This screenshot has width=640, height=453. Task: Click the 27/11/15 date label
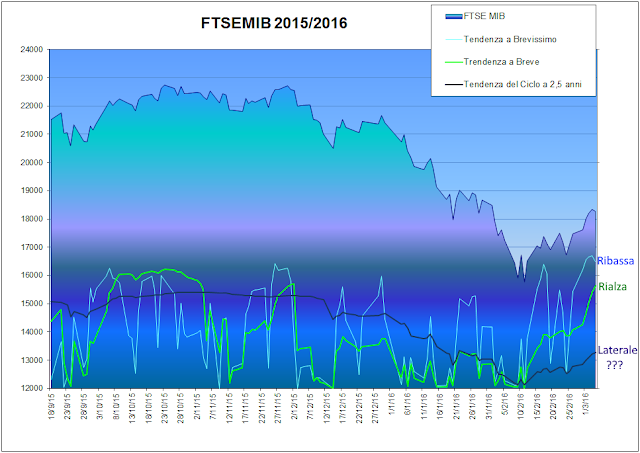tap(278, 409)
